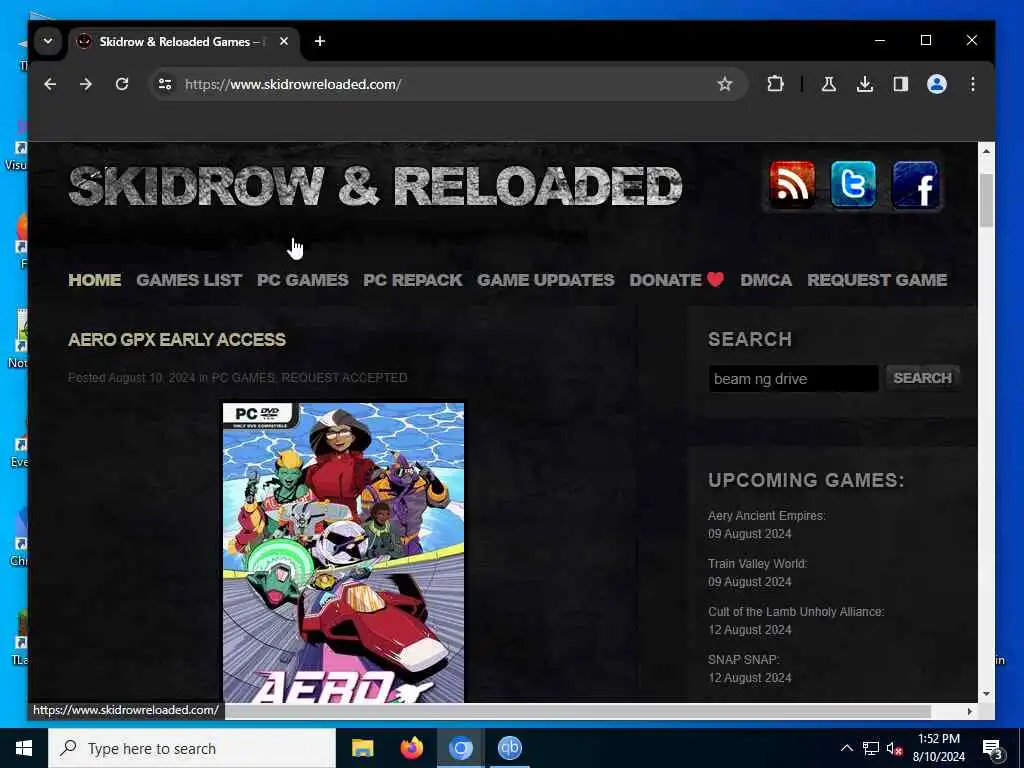Image resolution: width=1024 pixels, height=768 pixels.
Task: Open the DMCA menu item
Action: coord(766,280)
